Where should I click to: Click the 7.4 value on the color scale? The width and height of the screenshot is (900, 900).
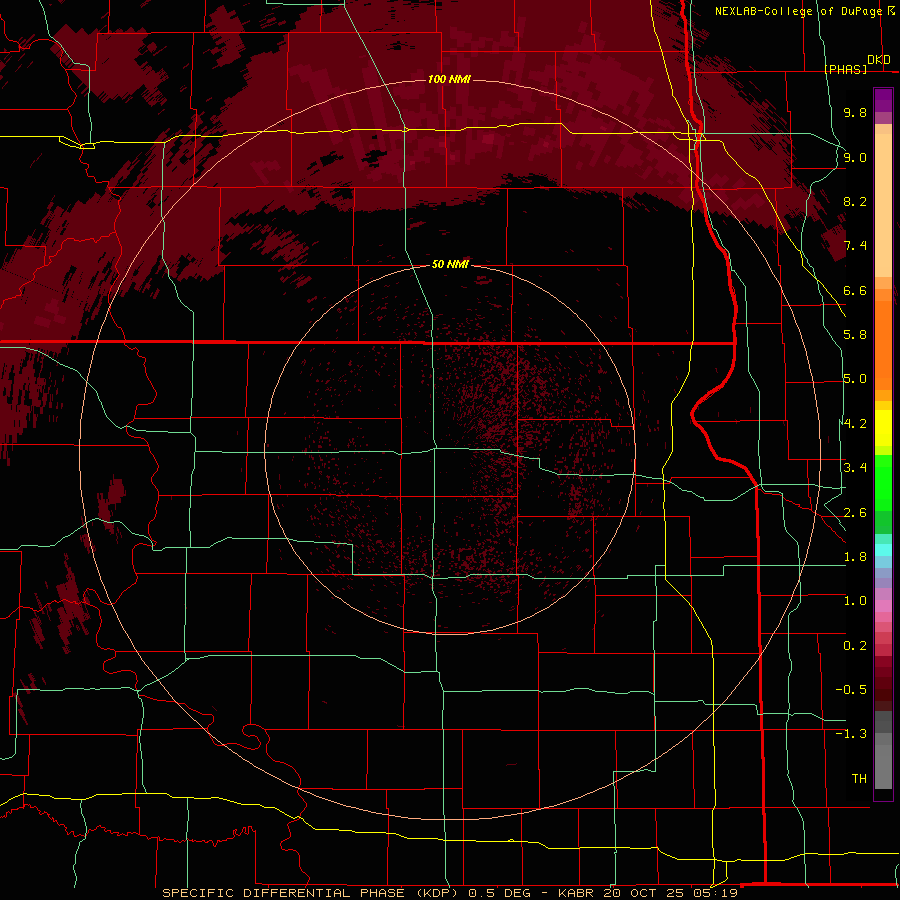tap(855, 246)
